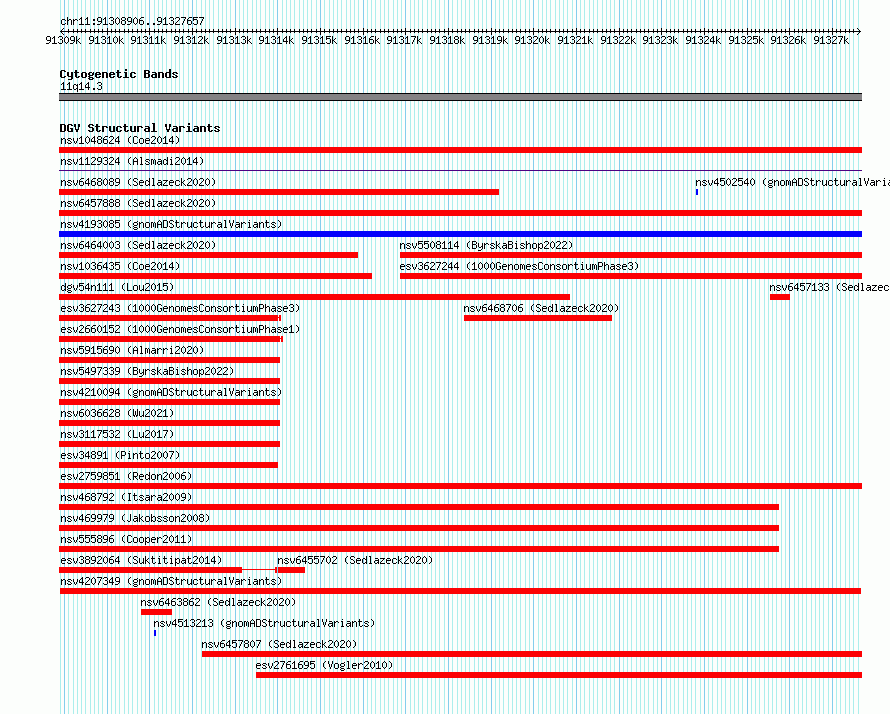Click the 91309k ruler tick label
This screenshot has height=714, width=890.
pos(63,40)
